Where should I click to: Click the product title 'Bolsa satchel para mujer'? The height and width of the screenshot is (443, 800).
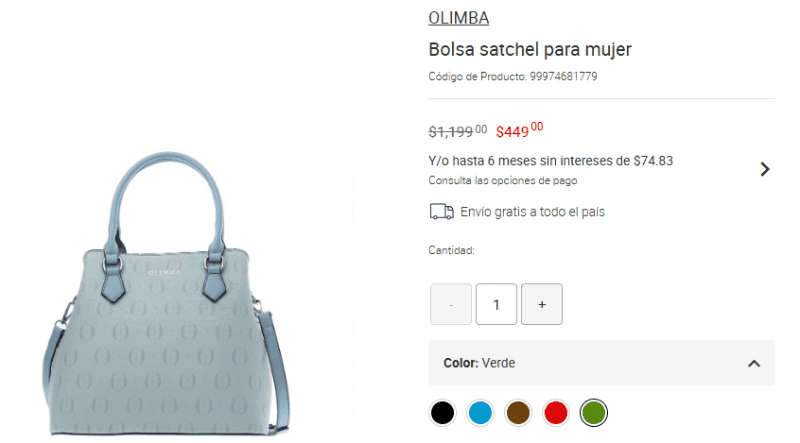(530, 50)
